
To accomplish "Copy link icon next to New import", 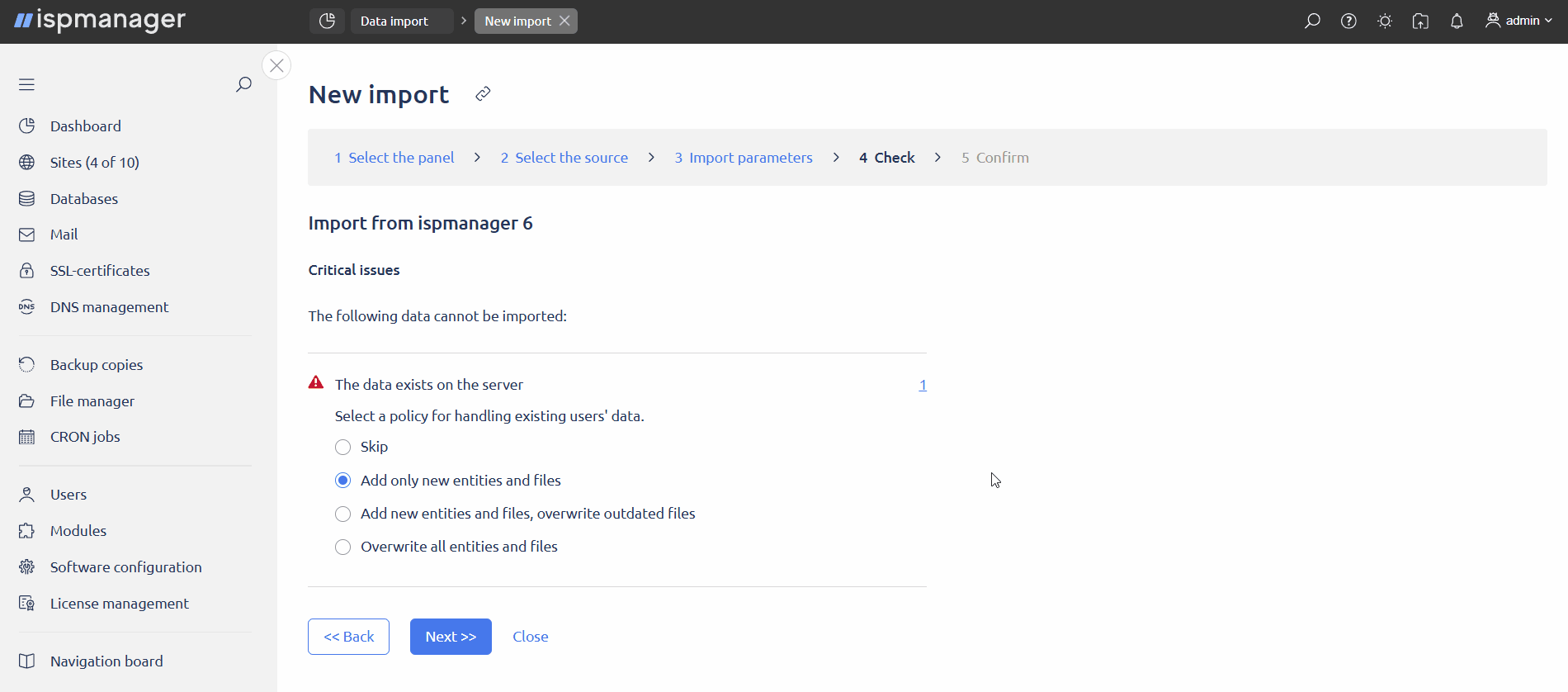I will 483,94.
